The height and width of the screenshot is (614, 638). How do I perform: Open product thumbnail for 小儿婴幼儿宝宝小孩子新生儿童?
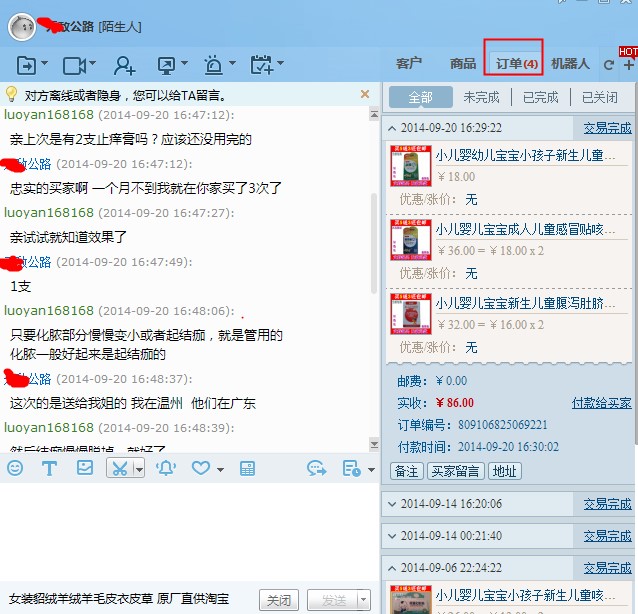click(x=411, y=166)
